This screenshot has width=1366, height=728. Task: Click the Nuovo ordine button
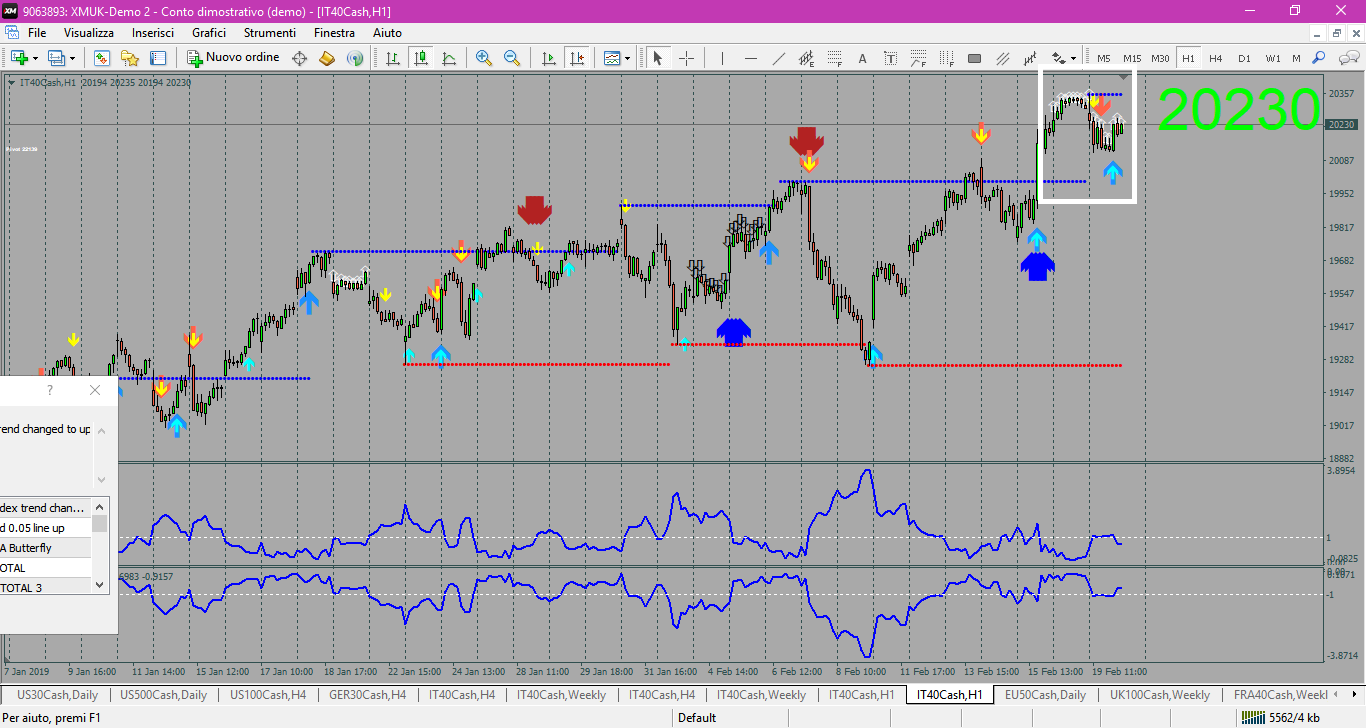[234, 58]
